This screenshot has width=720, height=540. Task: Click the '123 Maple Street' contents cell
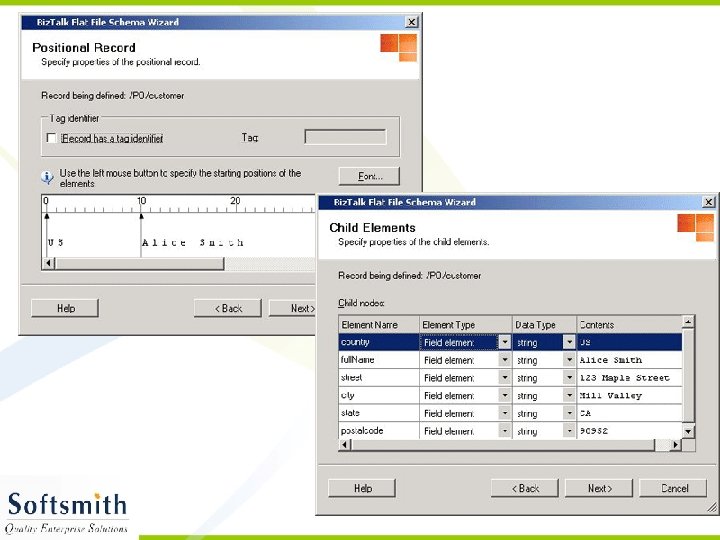pyautogui.click(x=630, y=377)
